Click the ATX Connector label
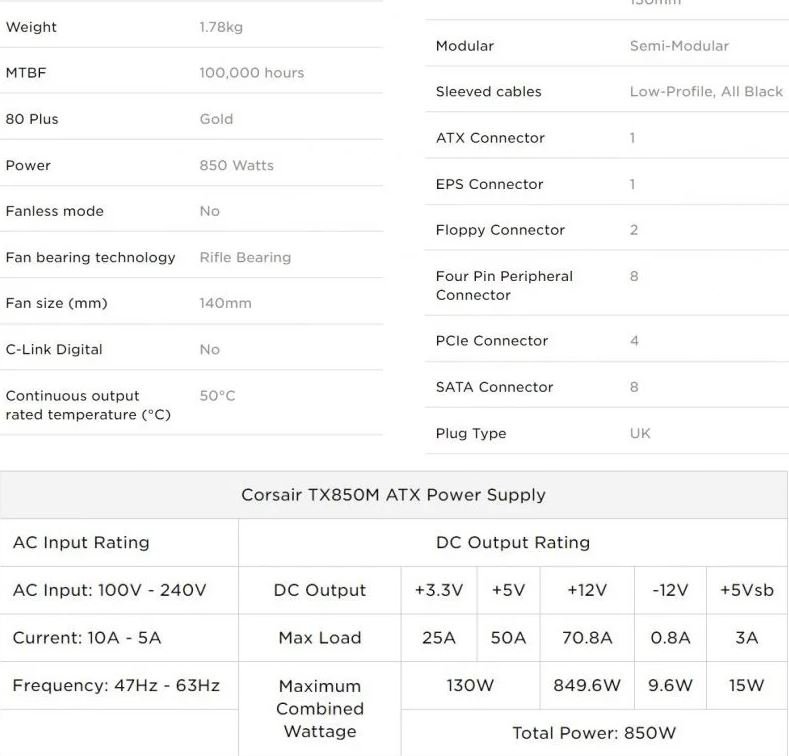The width and height of the screenshot is (789, 756). 490,138
